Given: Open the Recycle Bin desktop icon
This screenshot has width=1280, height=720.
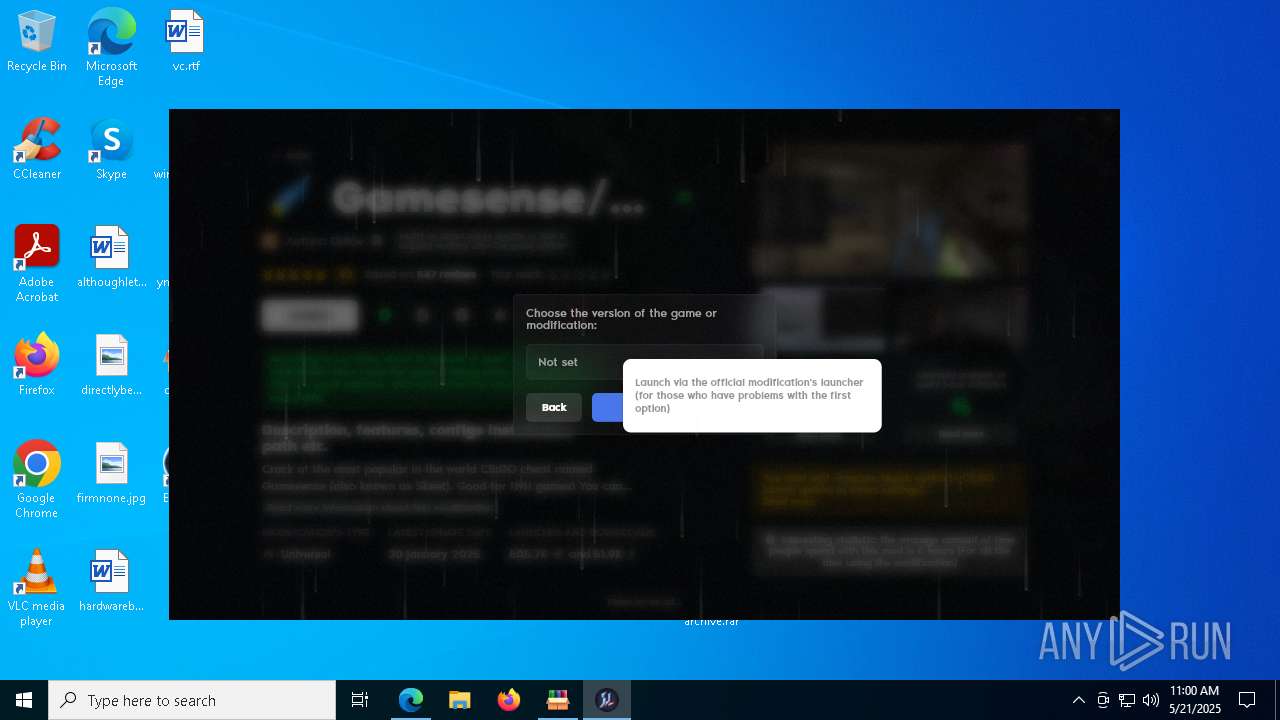Looking at the screenshot, I should pyautogui.click(x=37, y=42).
